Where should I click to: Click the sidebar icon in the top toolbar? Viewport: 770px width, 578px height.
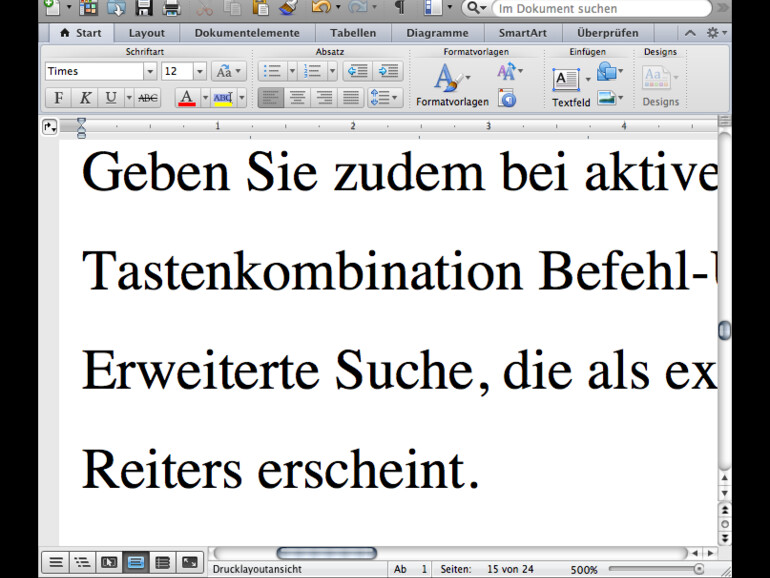(433, 7)
